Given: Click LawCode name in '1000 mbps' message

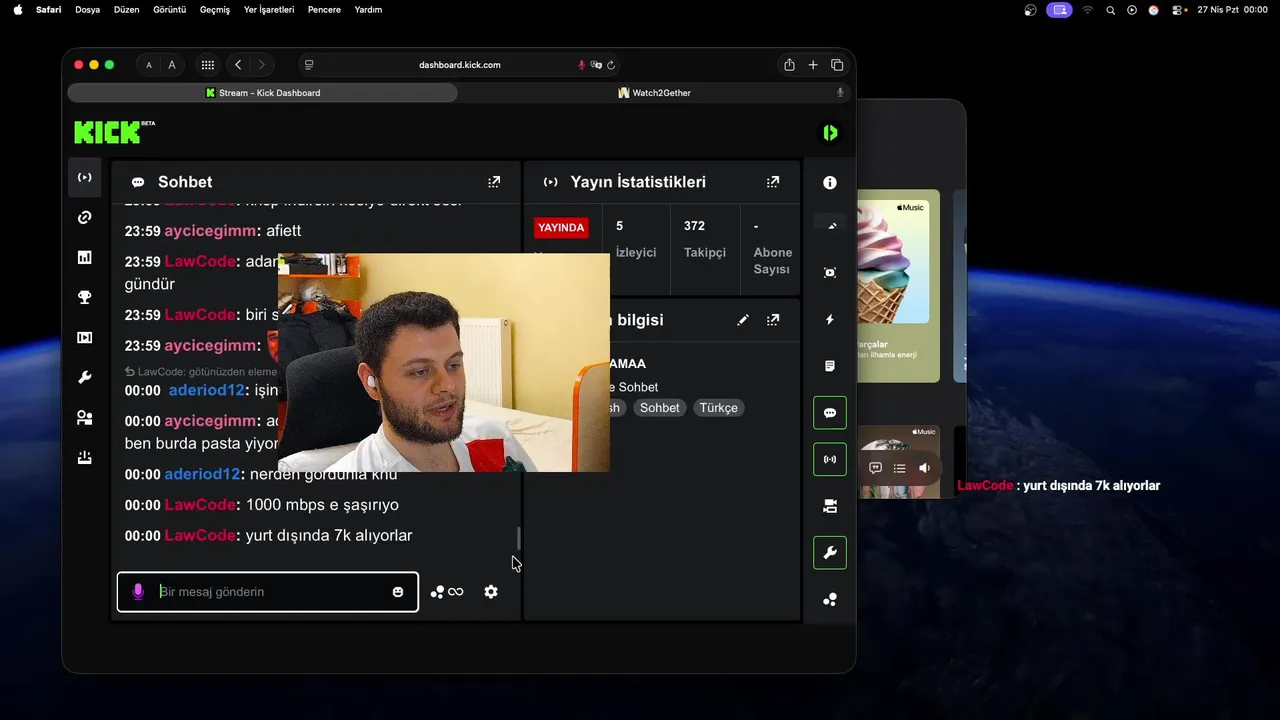Looking at the screenshot, I should 200,505.
